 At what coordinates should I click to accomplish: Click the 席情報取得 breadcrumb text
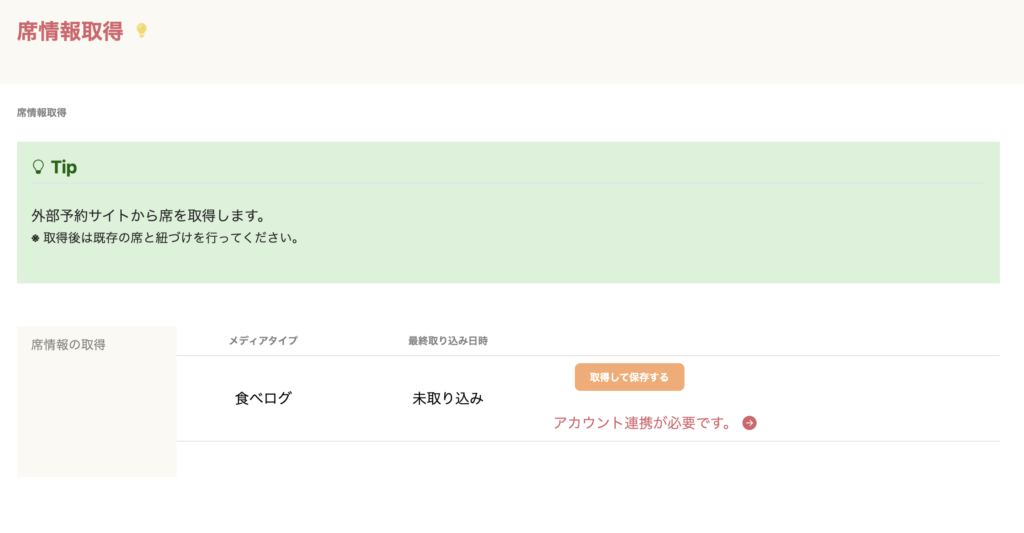coord(42,113)
